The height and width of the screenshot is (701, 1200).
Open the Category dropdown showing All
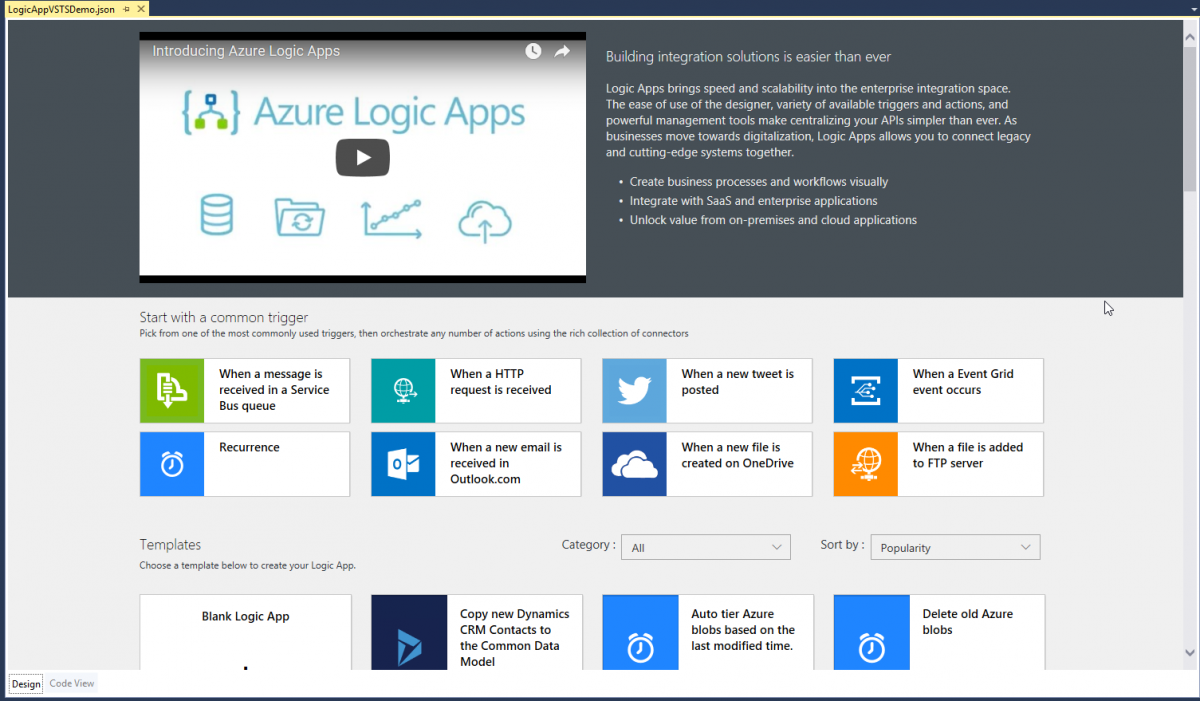(706, 547)
